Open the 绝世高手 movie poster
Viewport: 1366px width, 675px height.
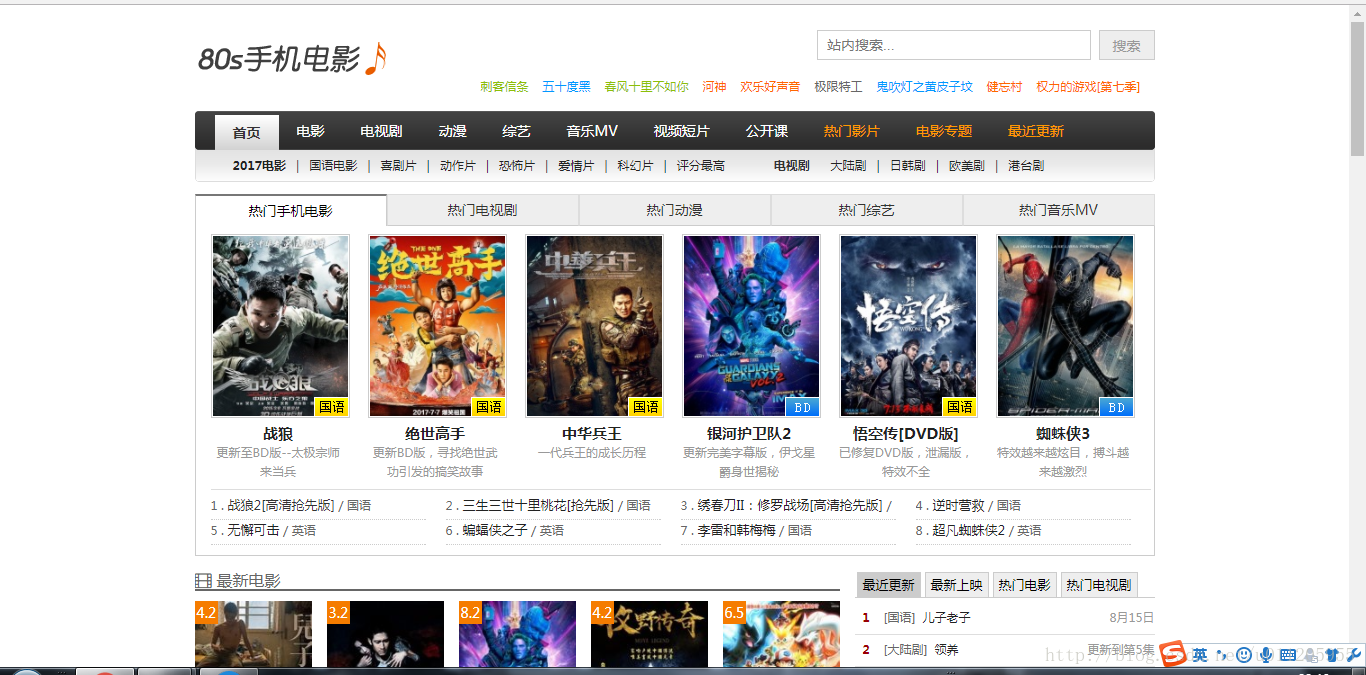(x=437, y=326)
